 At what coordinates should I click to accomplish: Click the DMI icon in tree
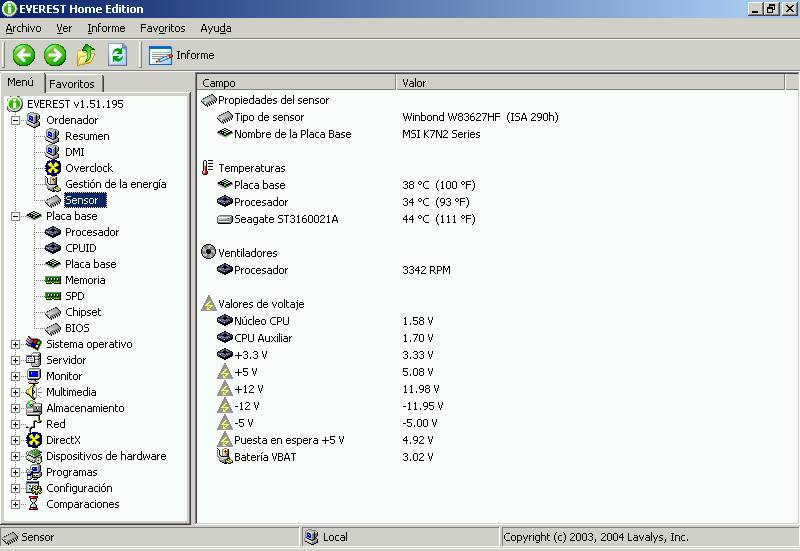[53, 152]
